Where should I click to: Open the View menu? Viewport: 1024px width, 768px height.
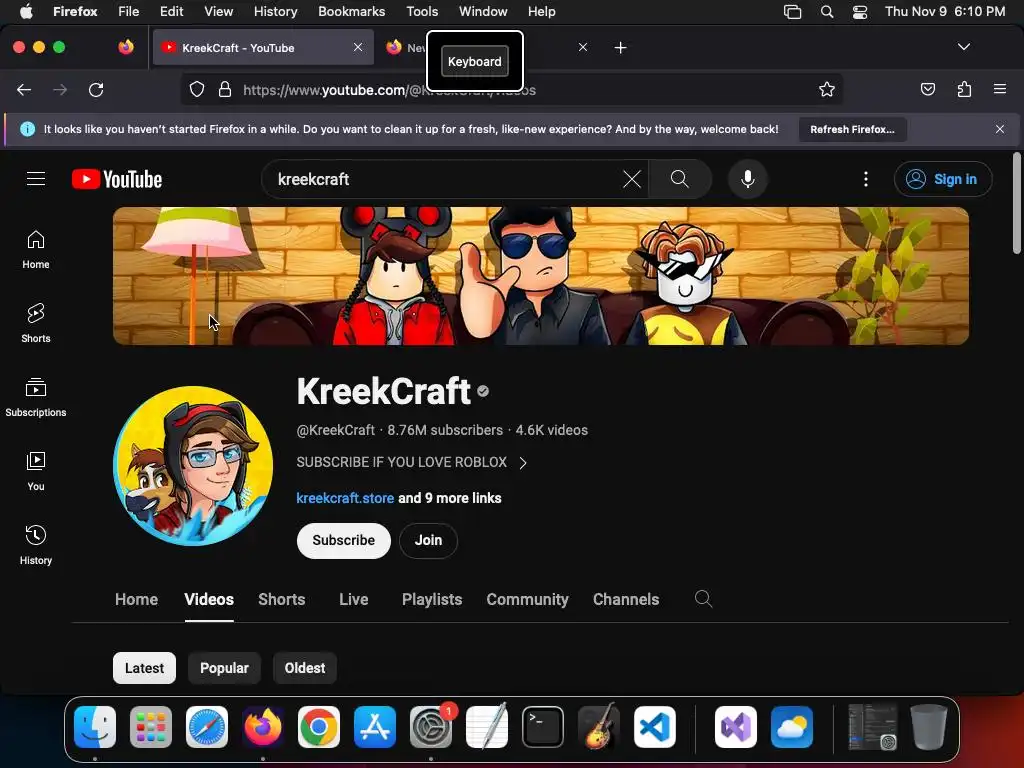click(218, 12)
